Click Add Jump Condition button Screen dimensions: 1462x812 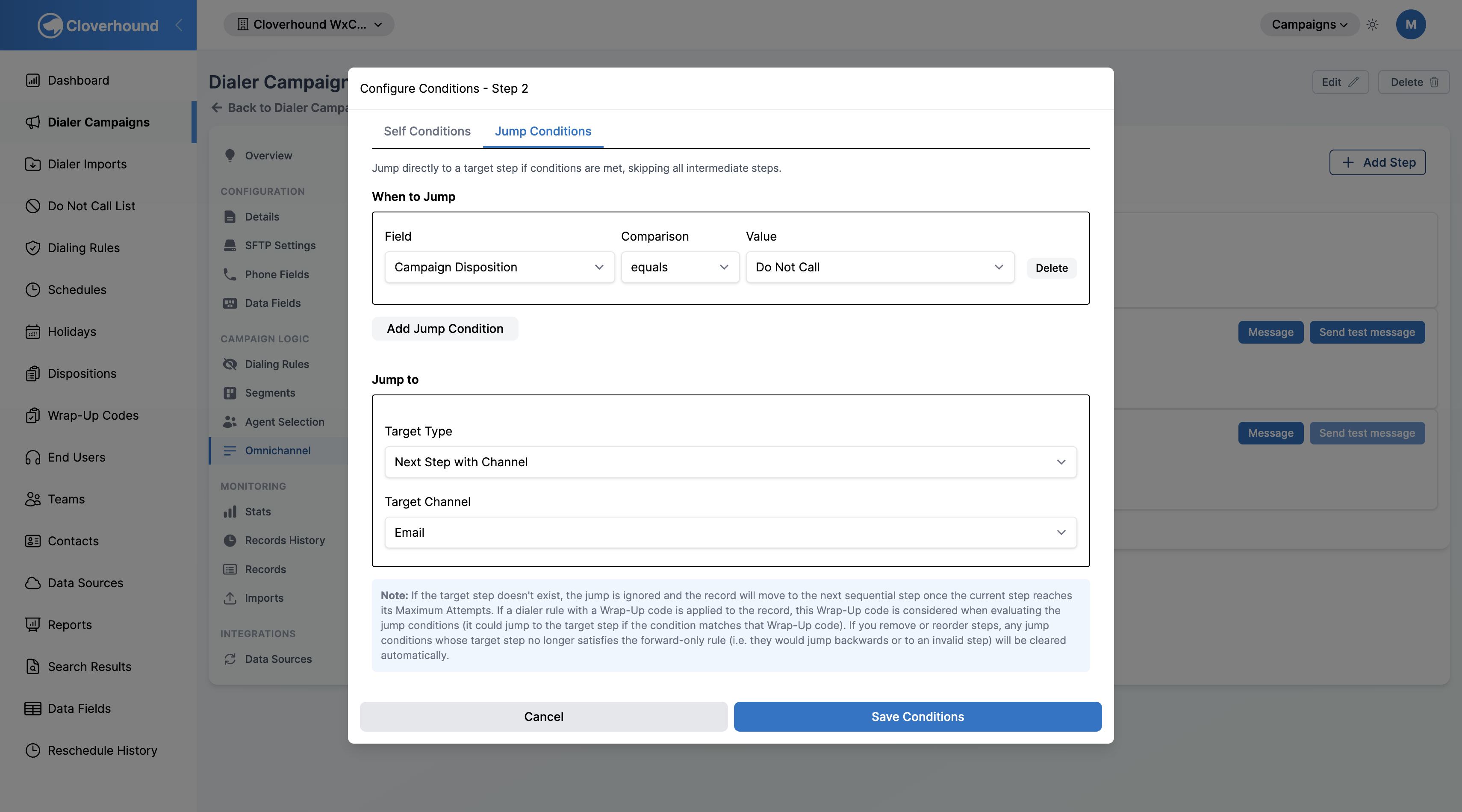(x=445, y=329)
